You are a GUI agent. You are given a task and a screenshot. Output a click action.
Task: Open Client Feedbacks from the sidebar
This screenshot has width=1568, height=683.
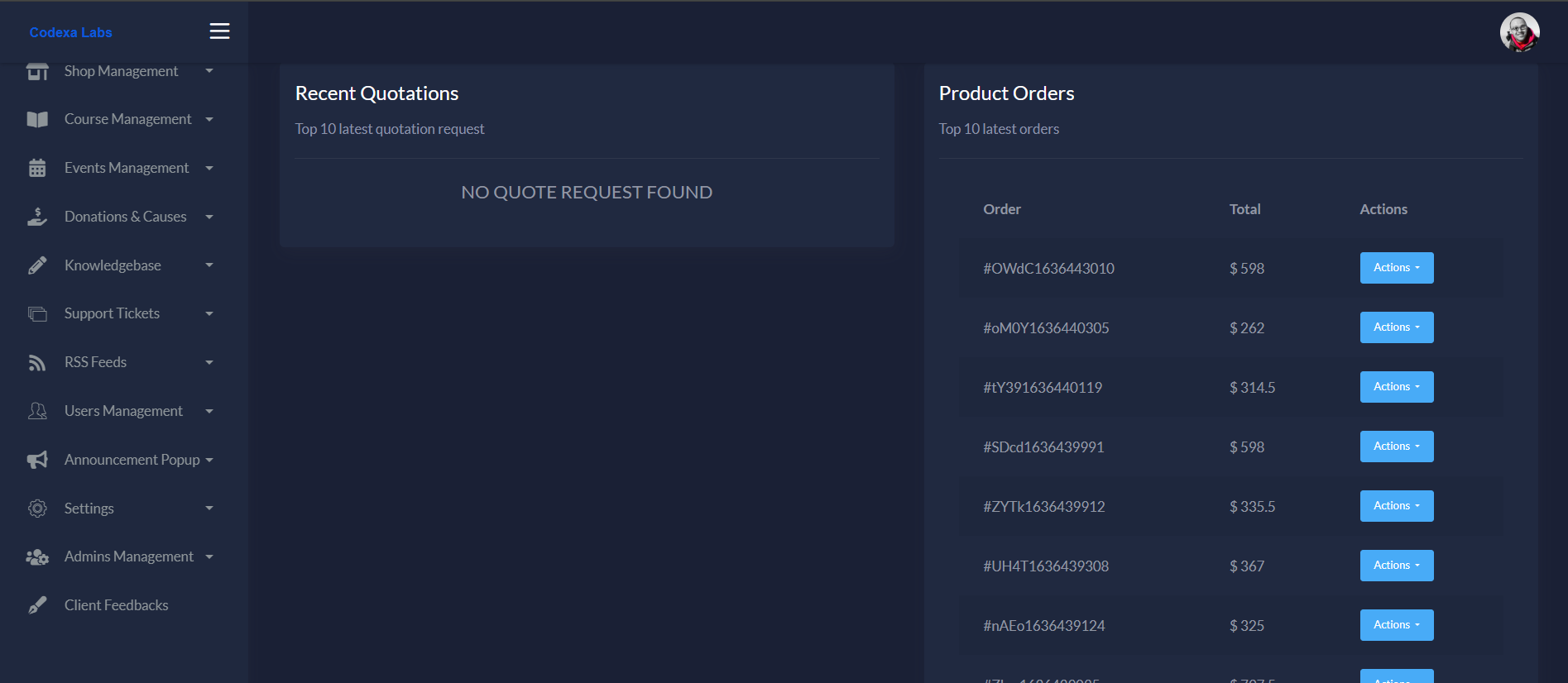(116, 605)
